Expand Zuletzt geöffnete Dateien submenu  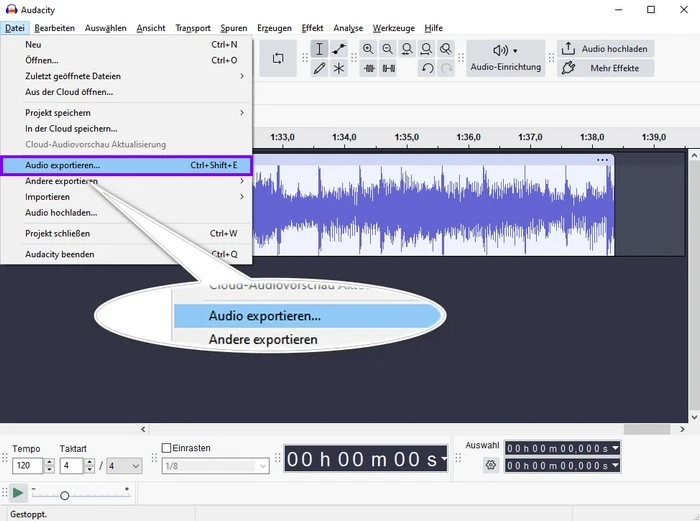click(127, 76)
